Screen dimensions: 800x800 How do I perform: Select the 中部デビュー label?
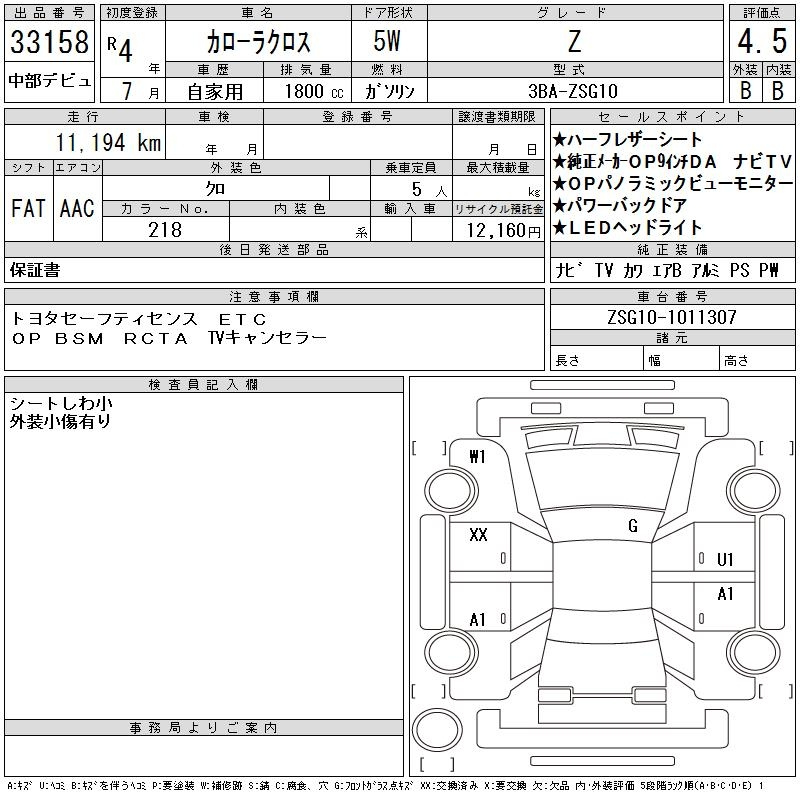click(x=49, y=81)
